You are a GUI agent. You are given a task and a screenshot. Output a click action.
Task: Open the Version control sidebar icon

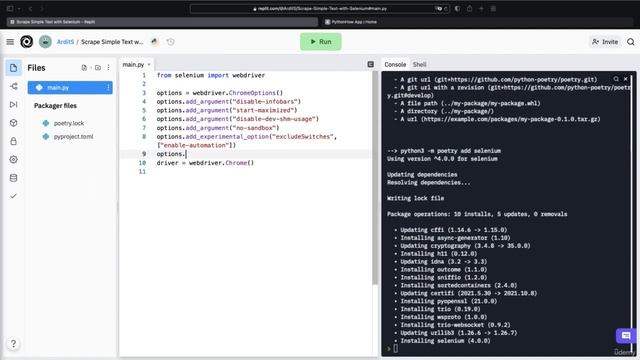click(x=13, y=86)
